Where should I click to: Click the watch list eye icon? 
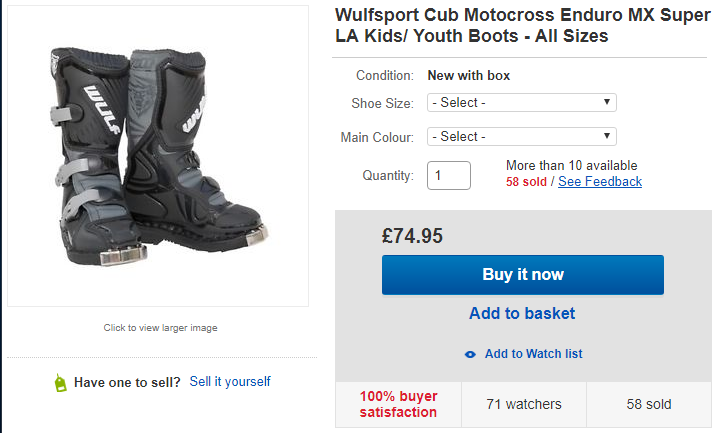click(470, 354)
